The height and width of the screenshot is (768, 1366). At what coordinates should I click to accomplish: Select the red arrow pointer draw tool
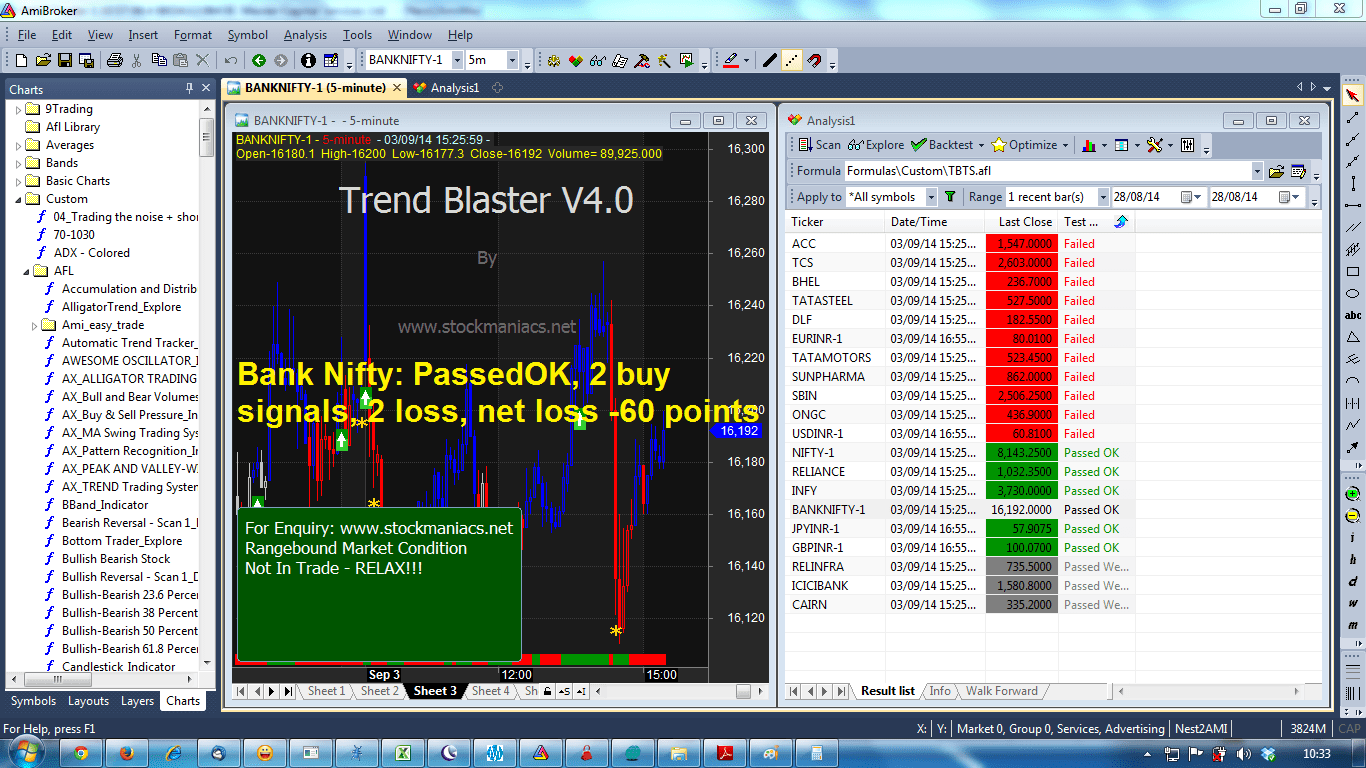(x=1352, y=96)
